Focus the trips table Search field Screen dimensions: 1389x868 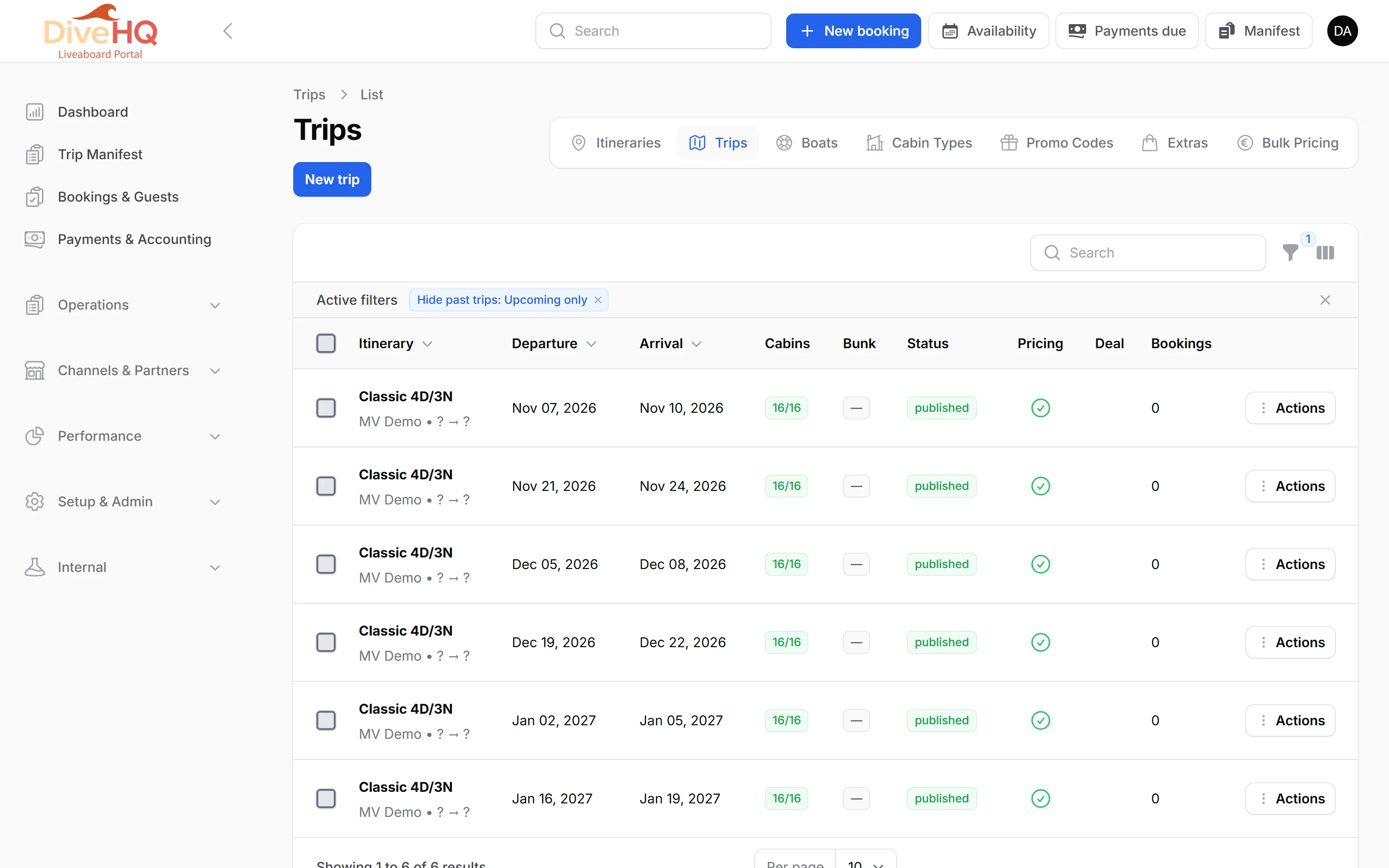point(1148,253)
